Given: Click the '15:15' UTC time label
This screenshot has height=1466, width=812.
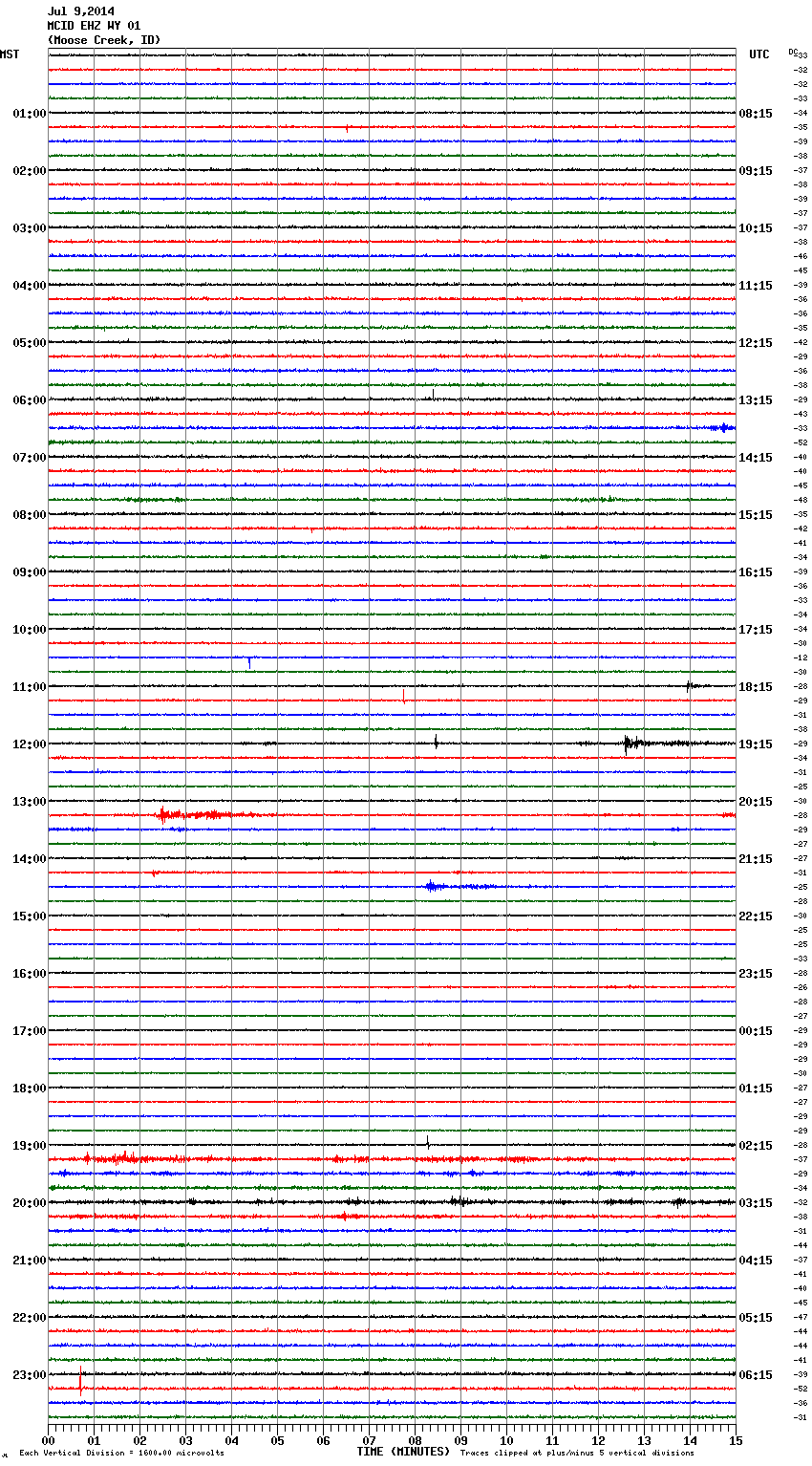Looking at the screenshot, I should click(756, 515).
